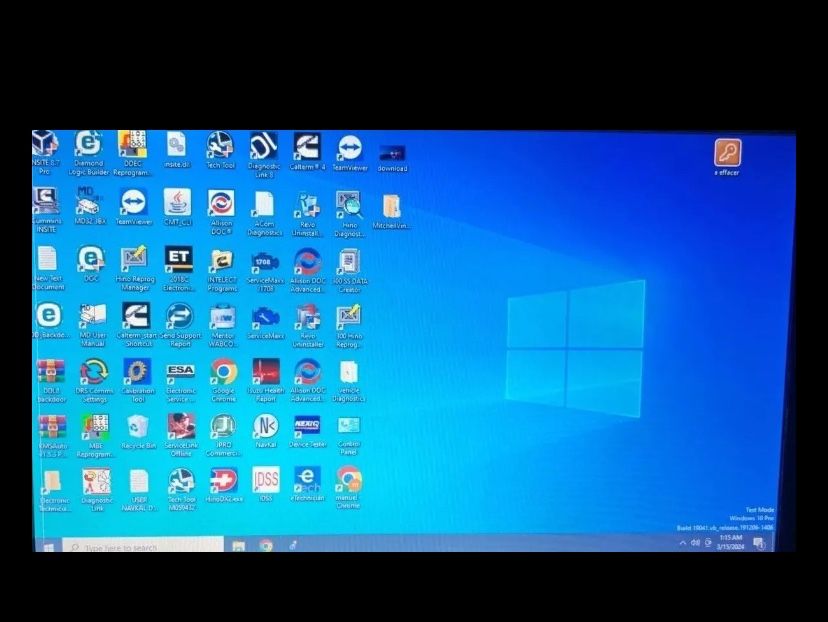Screen dimensions: 828x622
Task: Select the 'a effacer' key icon
Action: pyautogui.click(x=727, y=153)
